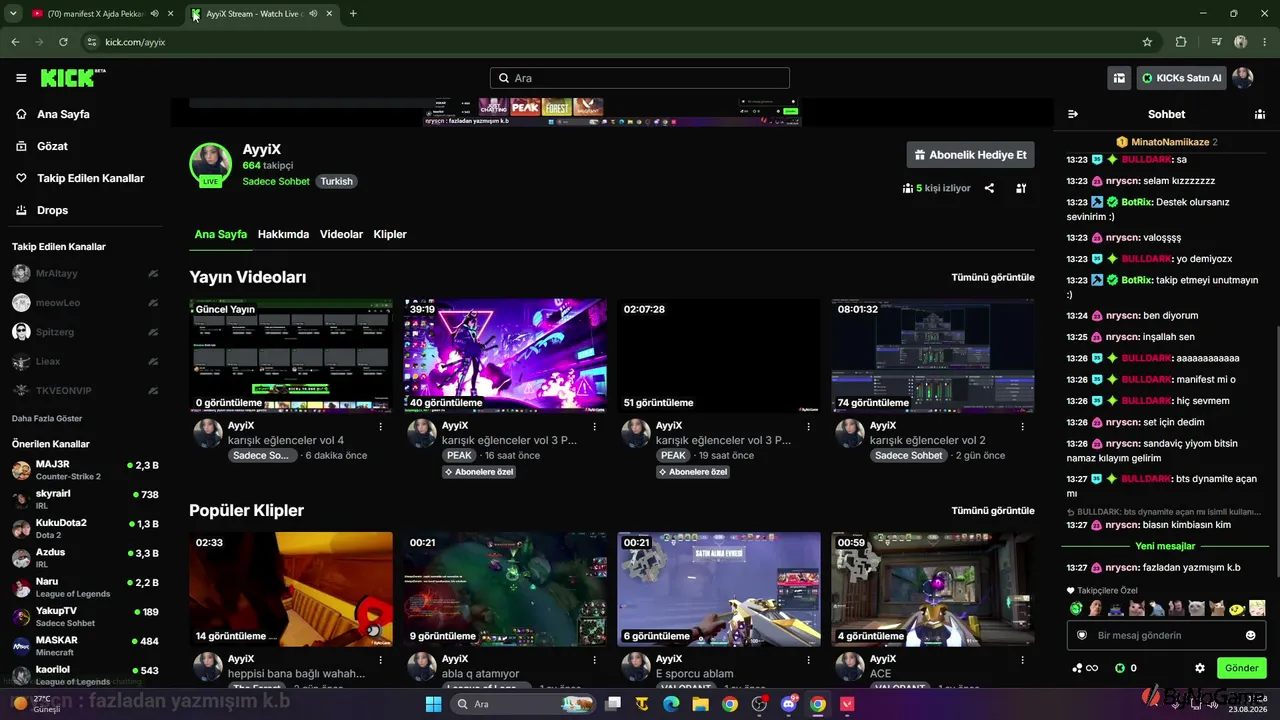Play the 08:01:32 stream video thumbnail
The image size is (1280, 720).
click(x=933, y=355)
